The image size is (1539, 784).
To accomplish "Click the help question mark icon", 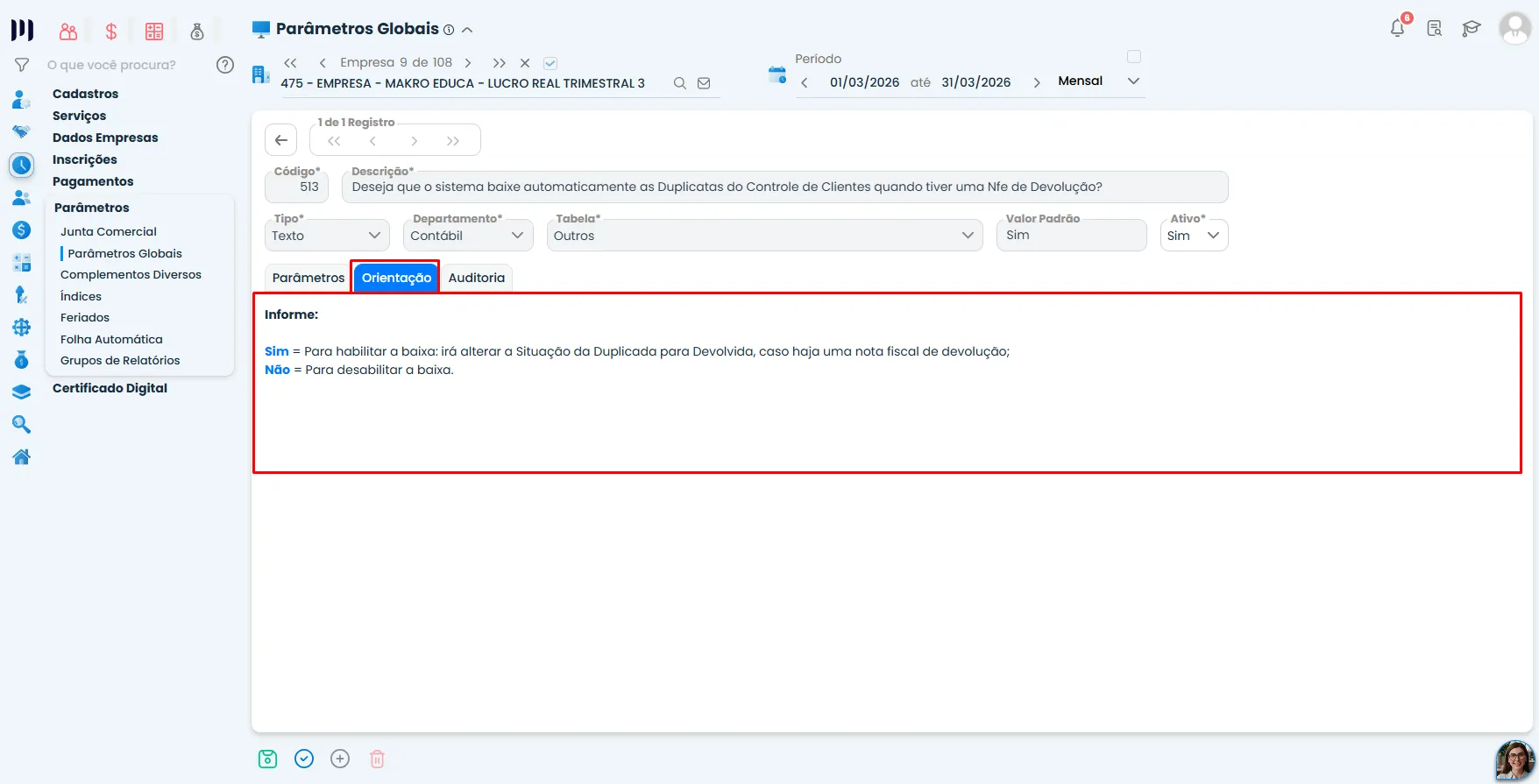I will click(225, 65).
